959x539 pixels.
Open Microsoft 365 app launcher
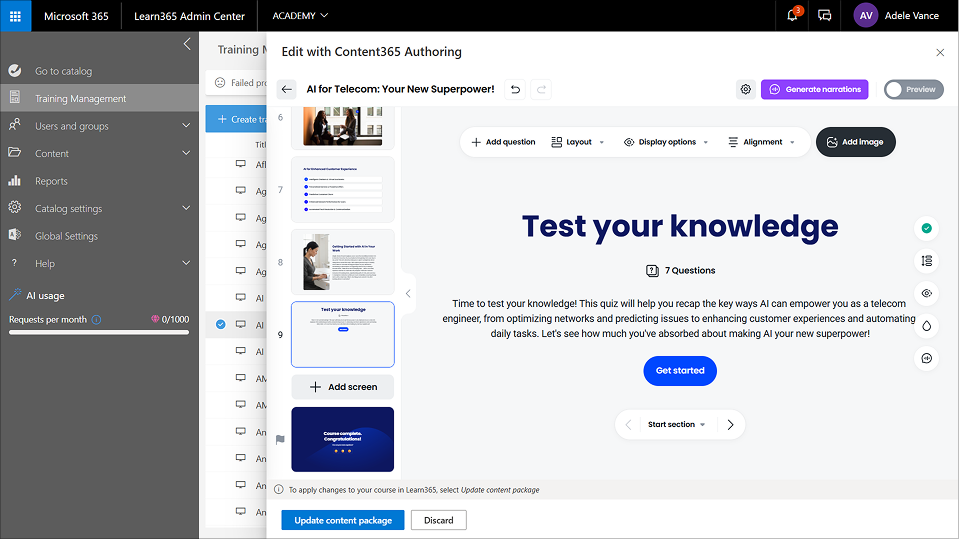(x=15, y=16)
